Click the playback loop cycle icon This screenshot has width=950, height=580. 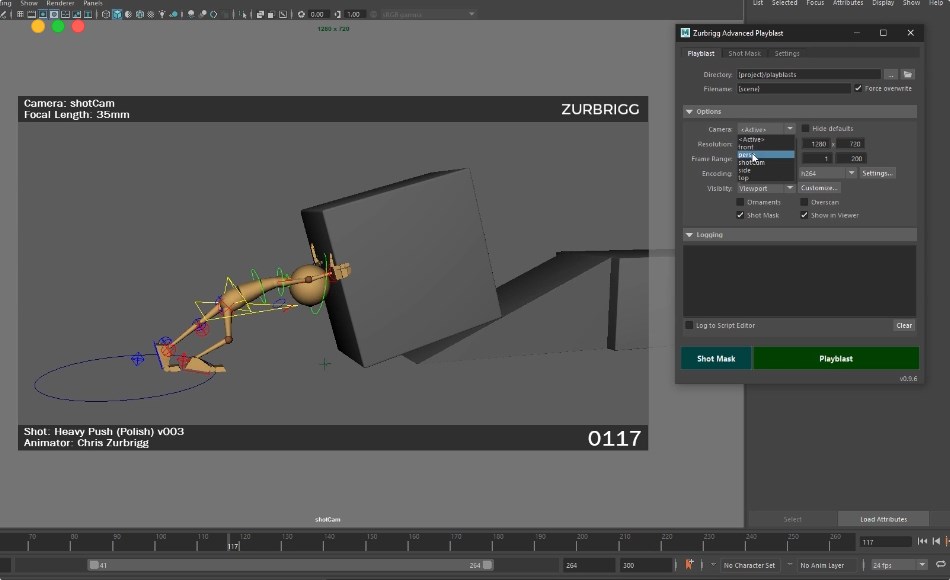tap(941, 564)
